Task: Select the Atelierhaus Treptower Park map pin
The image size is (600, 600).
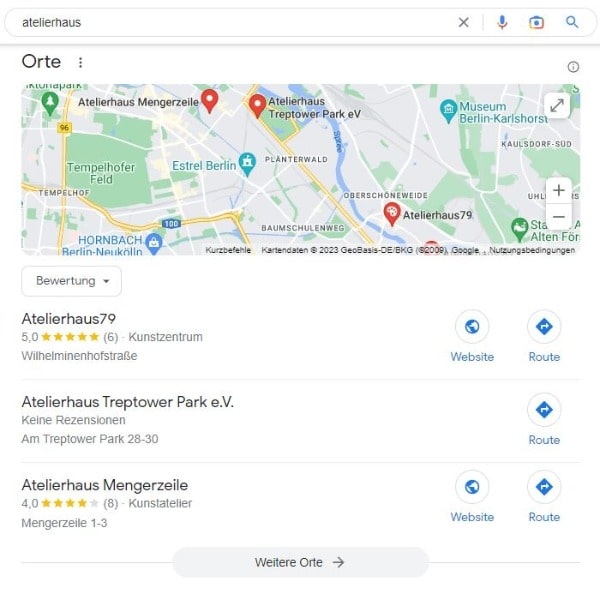Action: pyautogui.click(x=257, y=106)
